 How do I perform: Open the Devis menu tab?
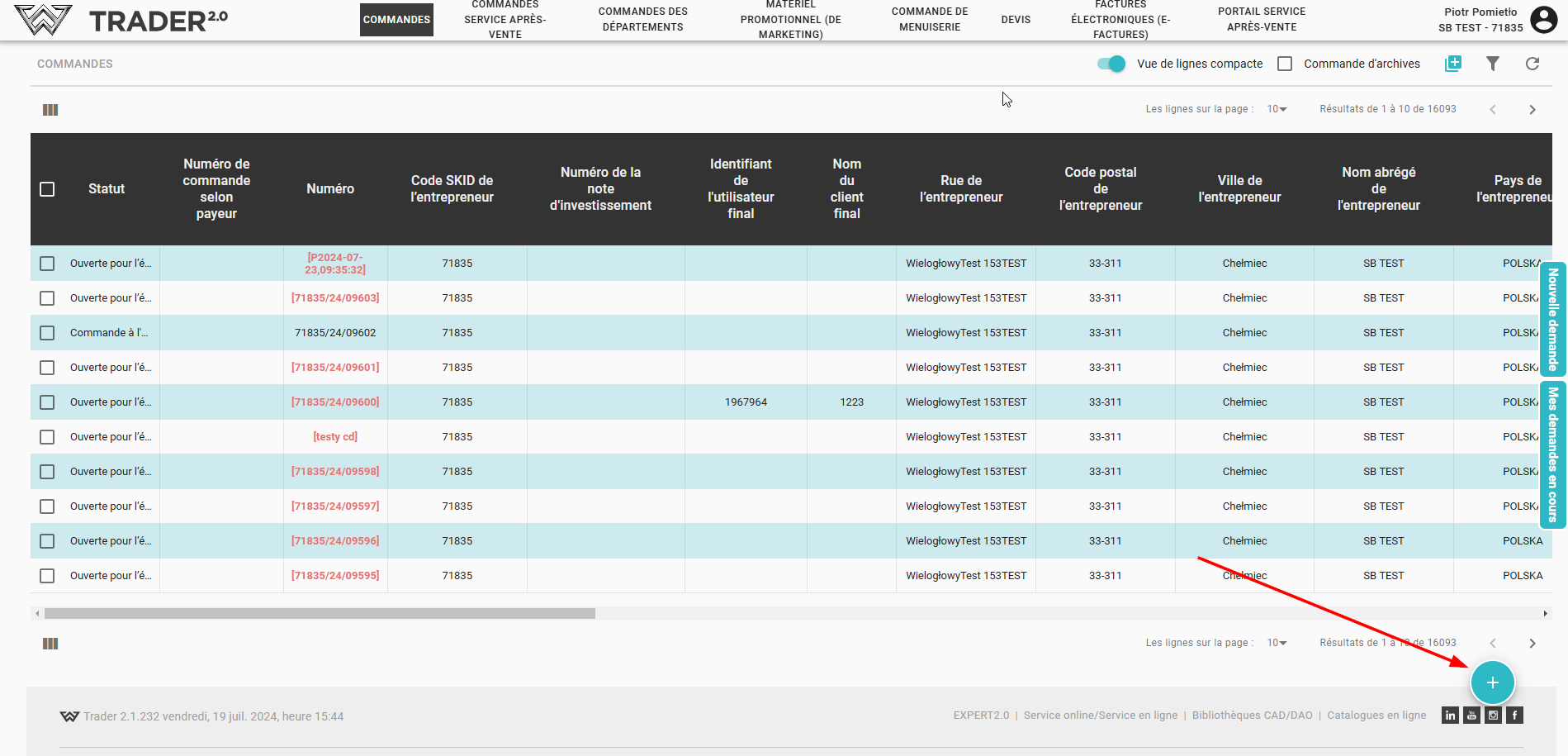point(1016,20)
